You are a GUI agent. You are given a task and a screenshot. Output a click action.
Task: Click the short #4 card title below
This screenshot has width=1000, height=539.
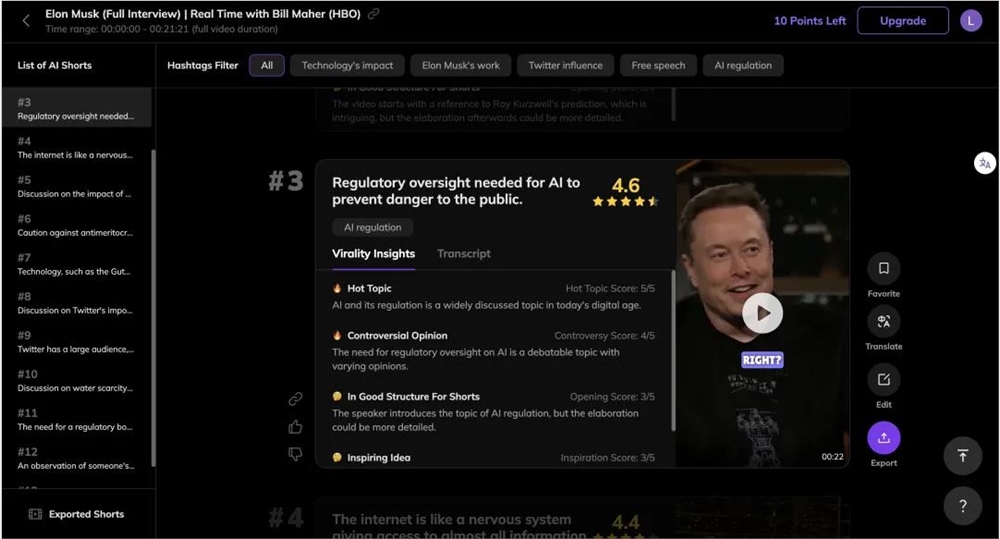pos(459,526)
